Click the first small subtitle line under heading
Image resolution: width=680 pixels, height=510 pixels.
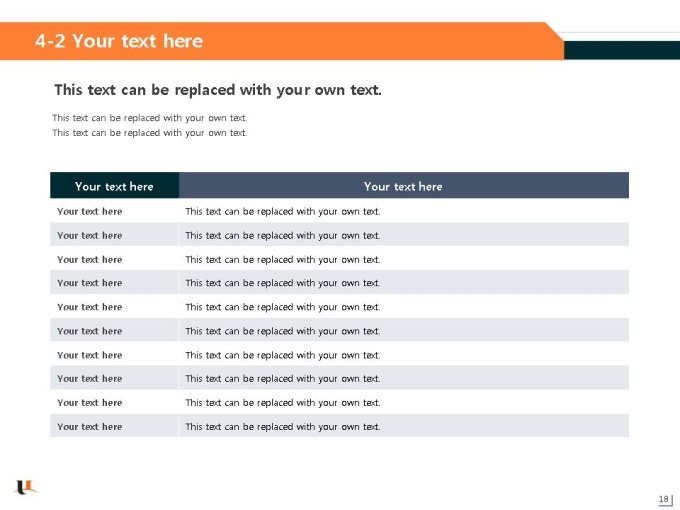[150, 118]
